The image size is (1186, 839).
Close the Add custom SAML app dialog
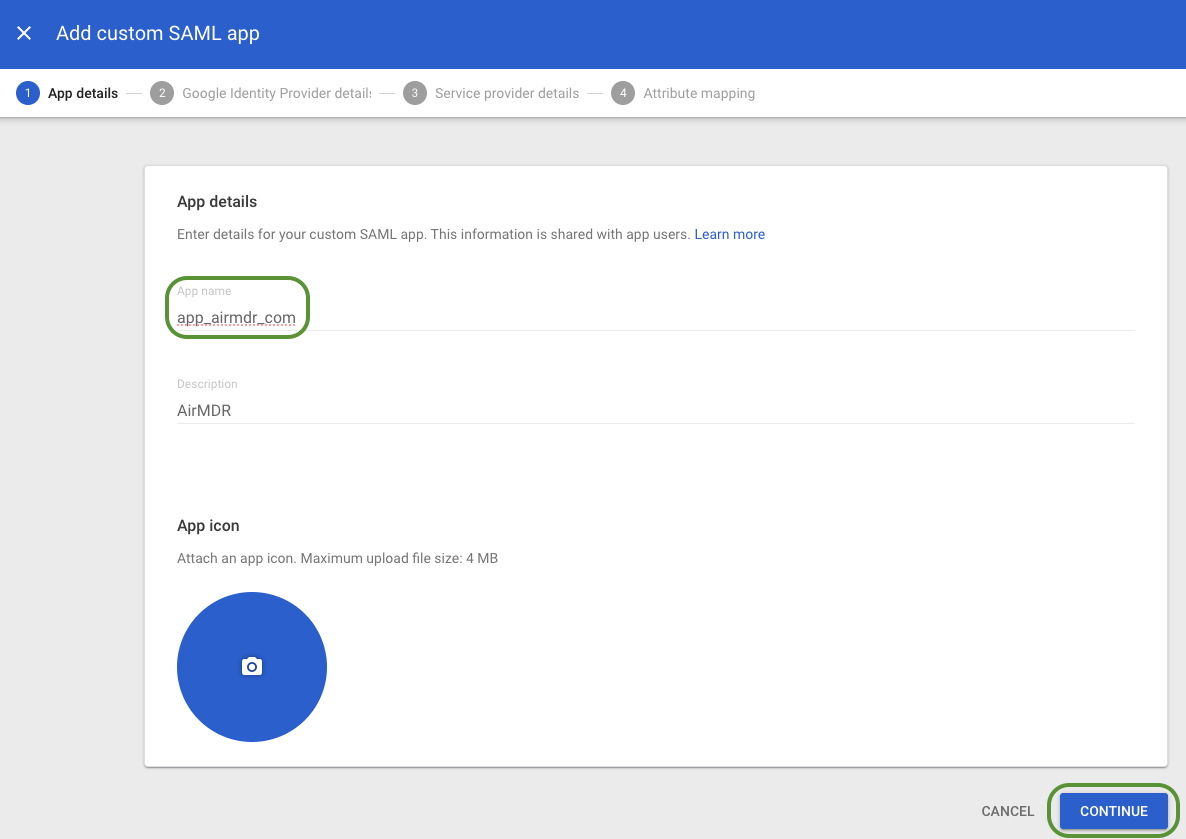[x=24, y=33]
